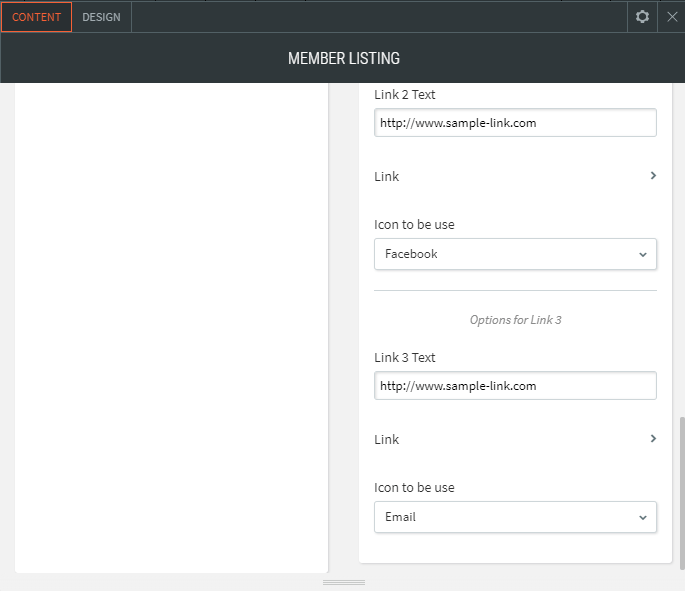Open the Facebook icon dropdown
Image resolution: width=685 pixels, height=591 pixels.
(x=515, y=254)
